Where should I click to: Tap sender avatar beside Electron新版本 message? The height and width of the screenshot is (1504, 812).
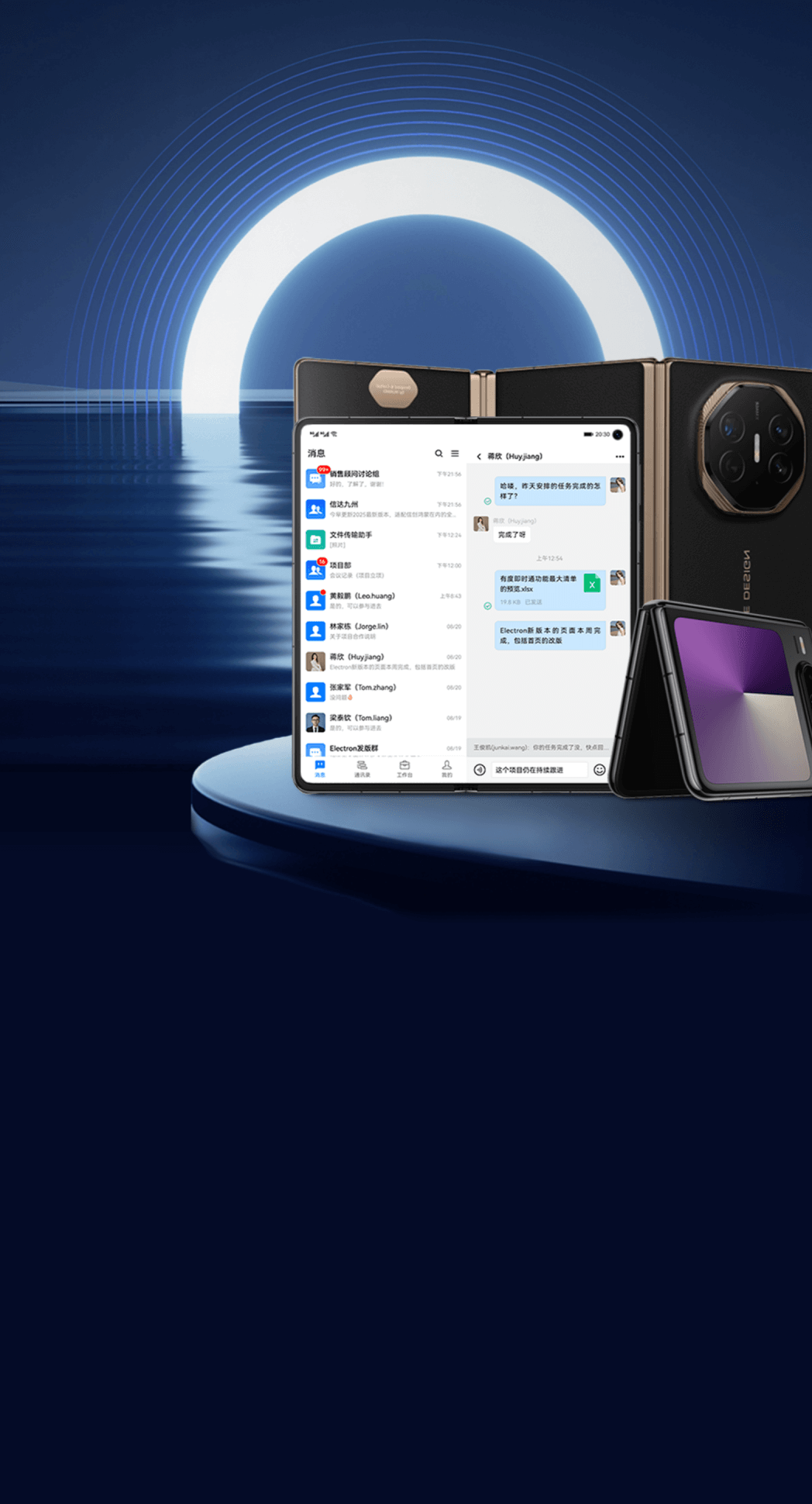pos(618,629)
